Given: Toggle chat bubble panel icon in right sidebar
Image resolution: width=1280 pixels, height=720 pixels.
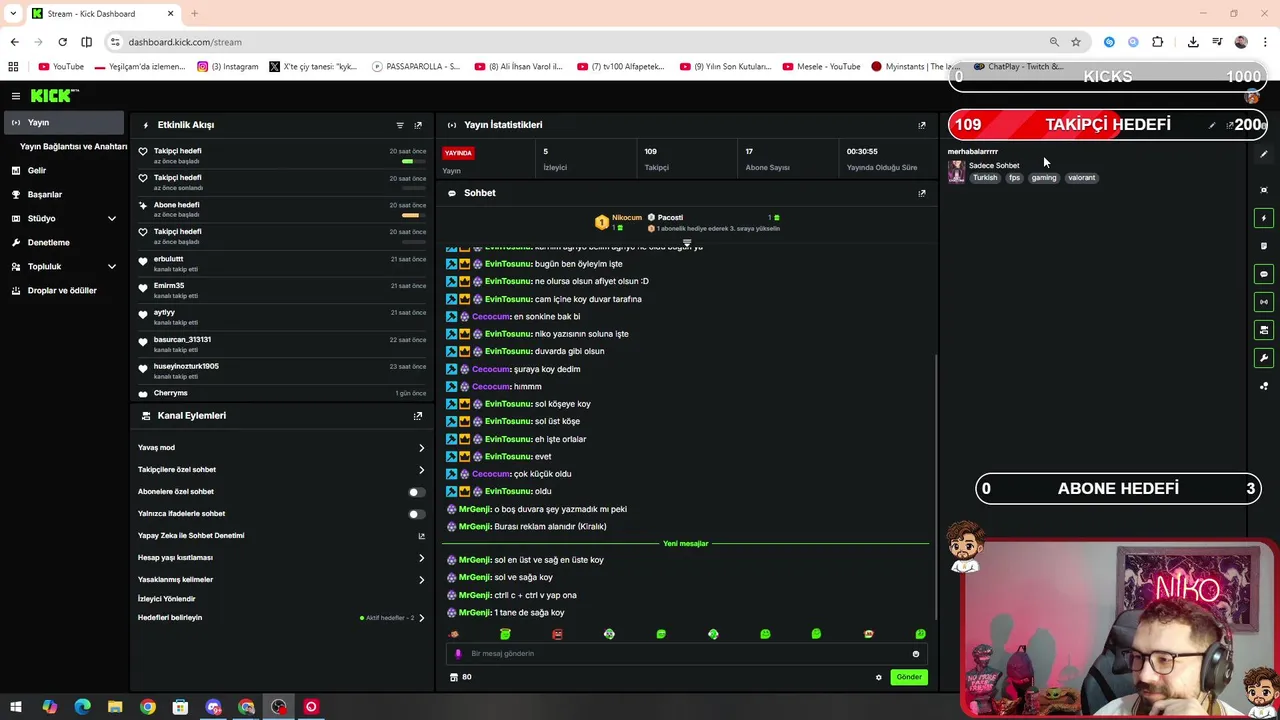Looking at the screenshot, I should tap(1264, 274).
